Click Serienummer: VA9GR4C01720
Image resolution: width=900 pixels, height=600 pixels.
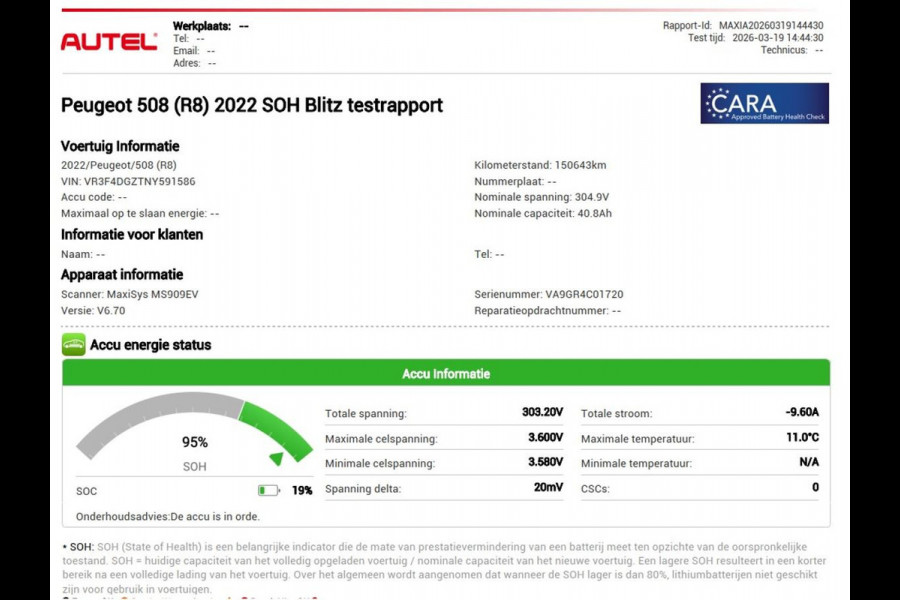pyautogui.click(x=548, y=295)
